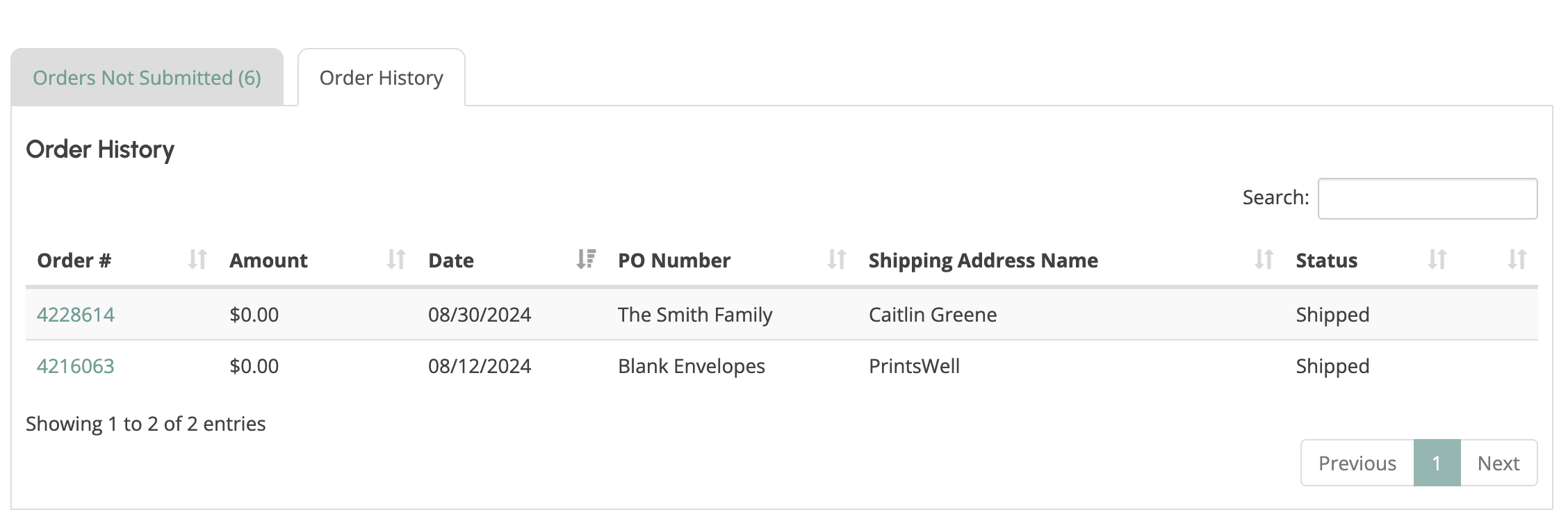Sort by Order # using its sort arrows

tap(197, 260)
